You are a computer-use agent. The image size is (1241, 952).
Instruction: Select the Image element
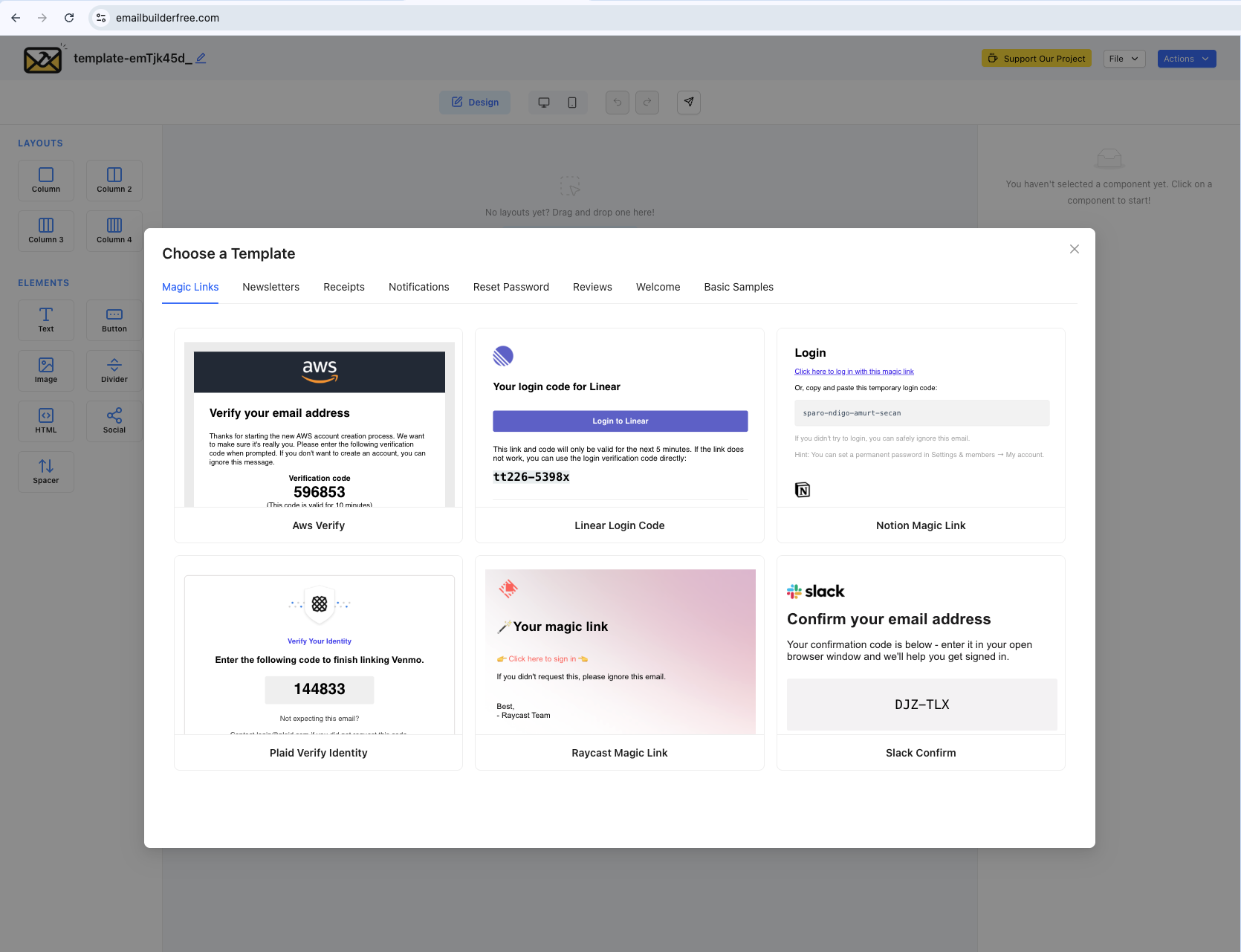point(45,370)
